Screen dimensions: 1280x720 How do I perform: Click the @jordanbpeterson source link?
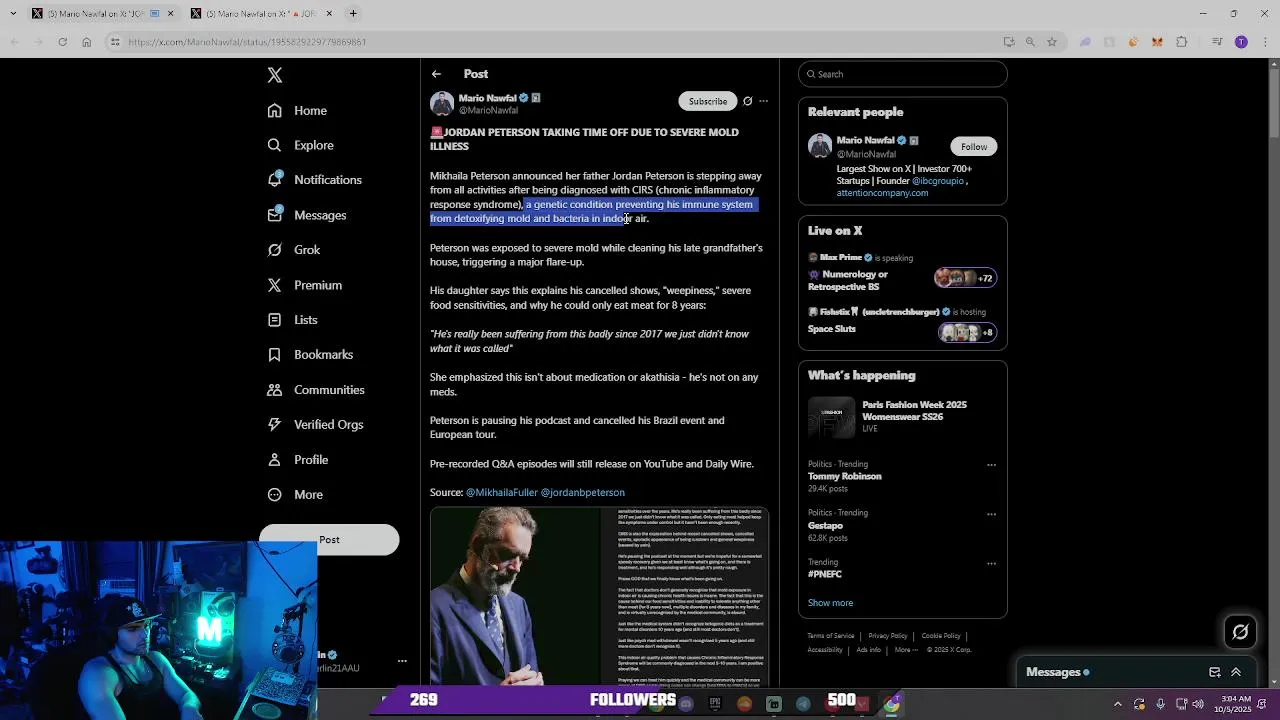tap(583, 492)
